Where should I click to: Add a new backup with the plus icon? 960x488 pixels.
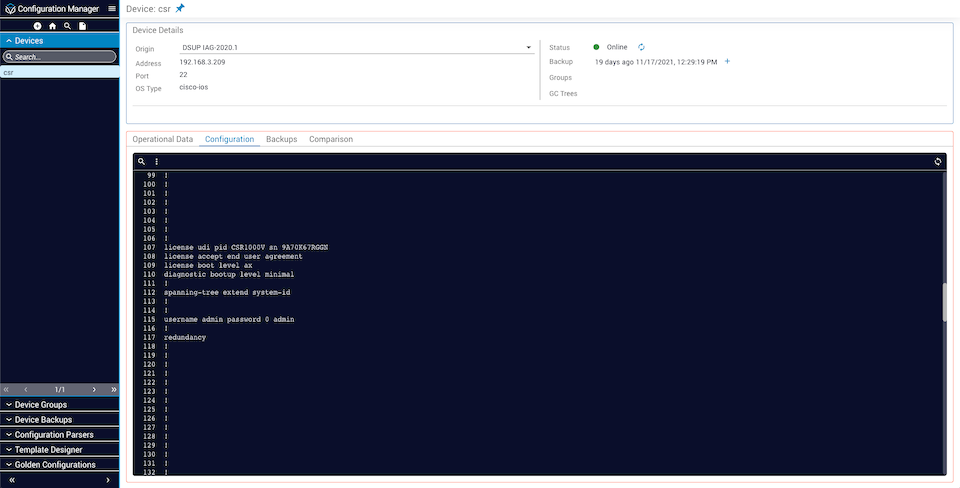[x=727, y=62]
